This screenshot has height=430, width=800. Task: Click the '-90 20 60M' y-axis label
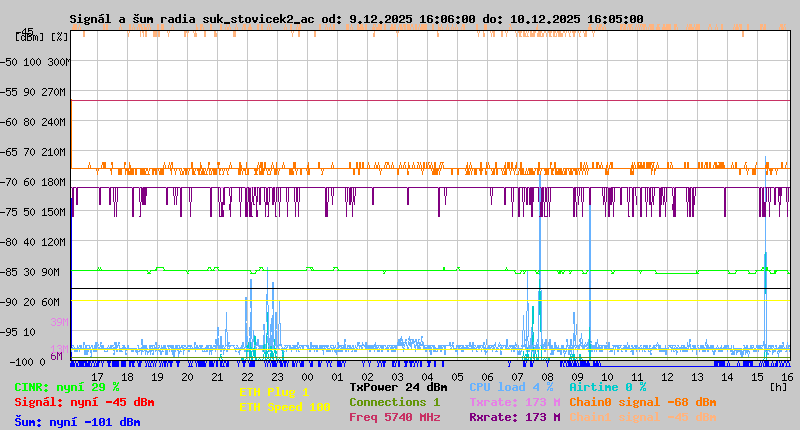(x=30, y=302)
